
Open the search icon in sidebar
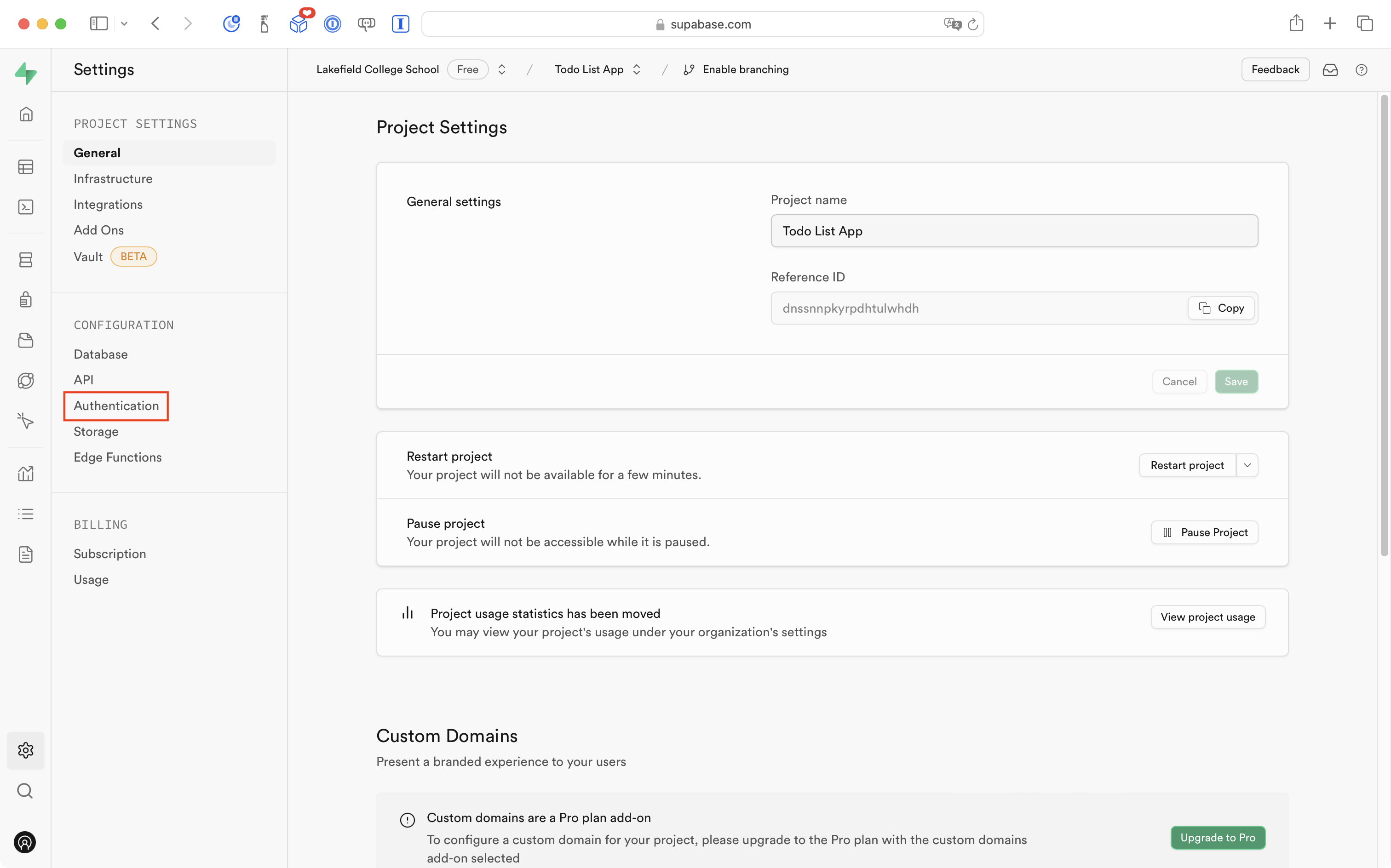(x=25, y=791)
